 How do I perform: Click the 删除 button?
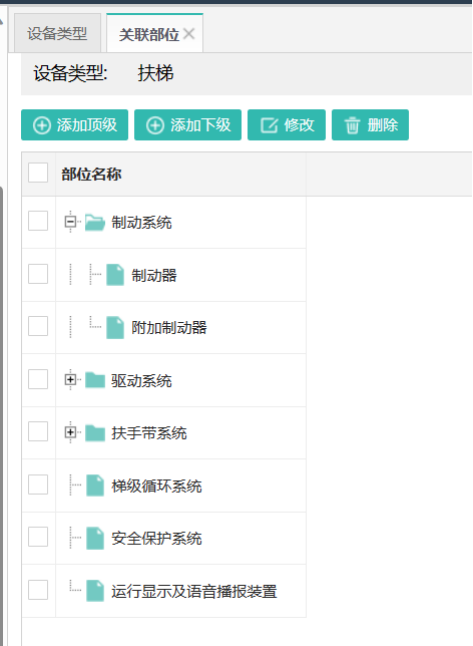click(x=370, y=125)
